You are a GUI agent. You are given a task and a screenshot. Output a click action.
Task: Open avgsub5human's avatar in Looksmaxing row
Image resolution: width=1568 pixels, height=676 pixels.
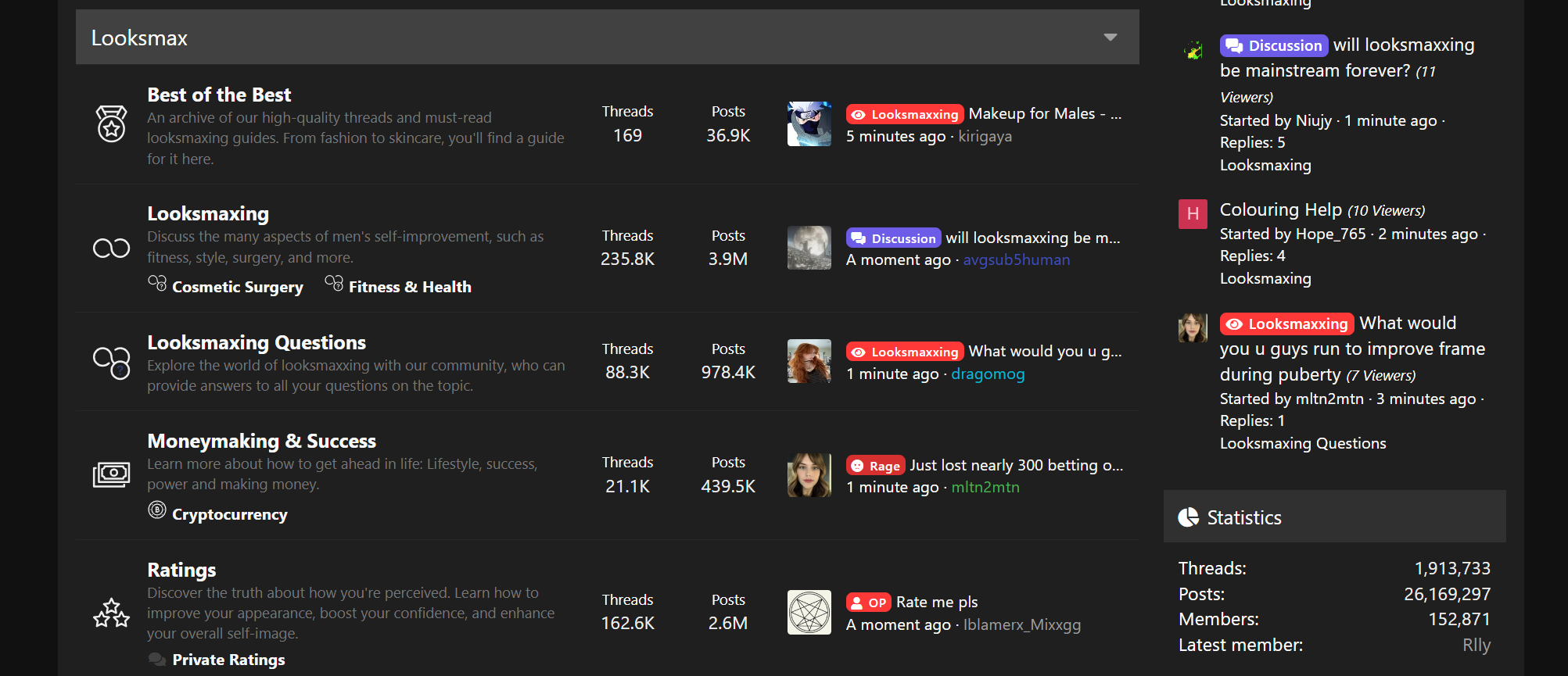click(809, 248)
